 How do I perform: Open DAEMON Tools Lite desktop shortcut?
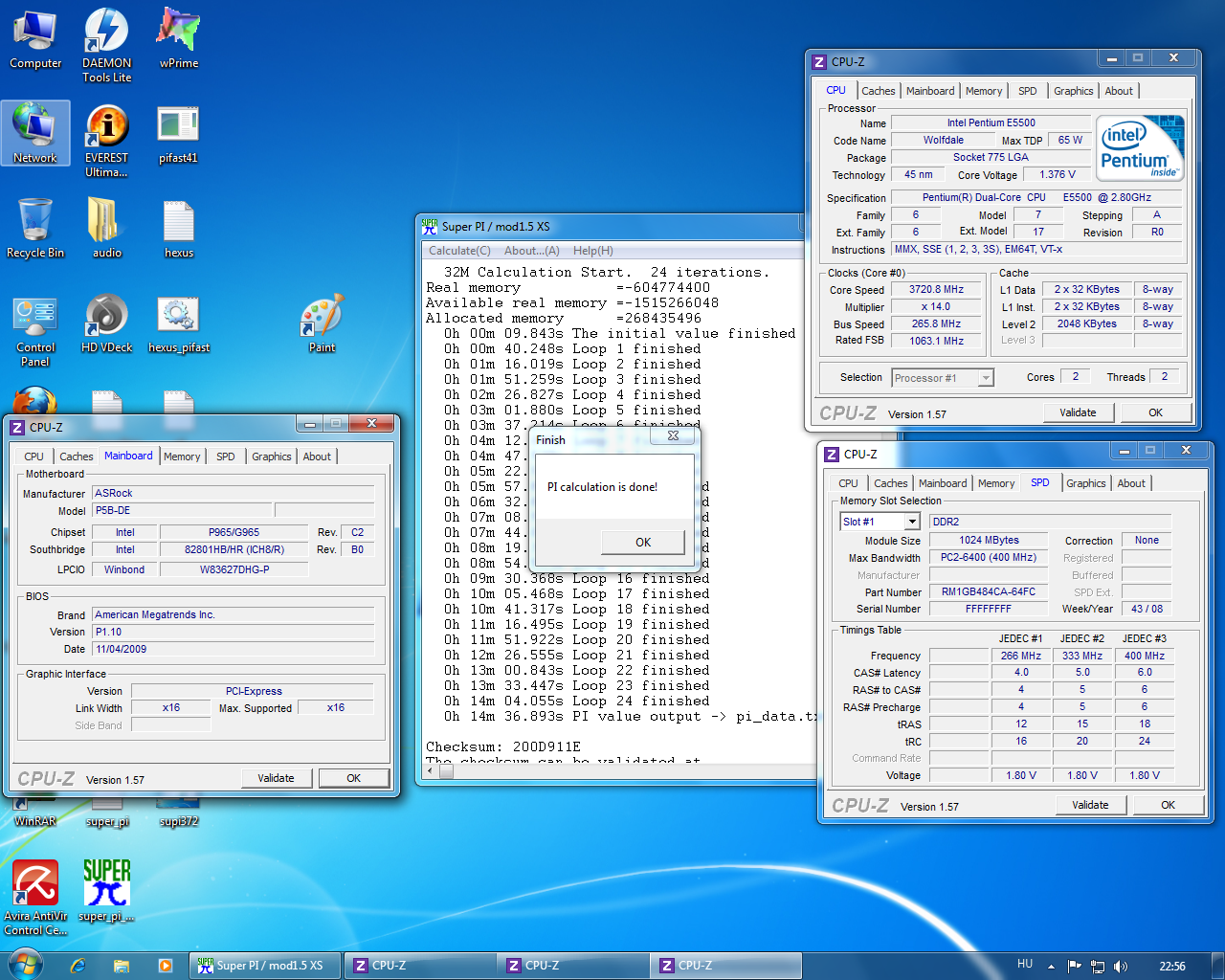pyautogui.click(x=107, y=45)
